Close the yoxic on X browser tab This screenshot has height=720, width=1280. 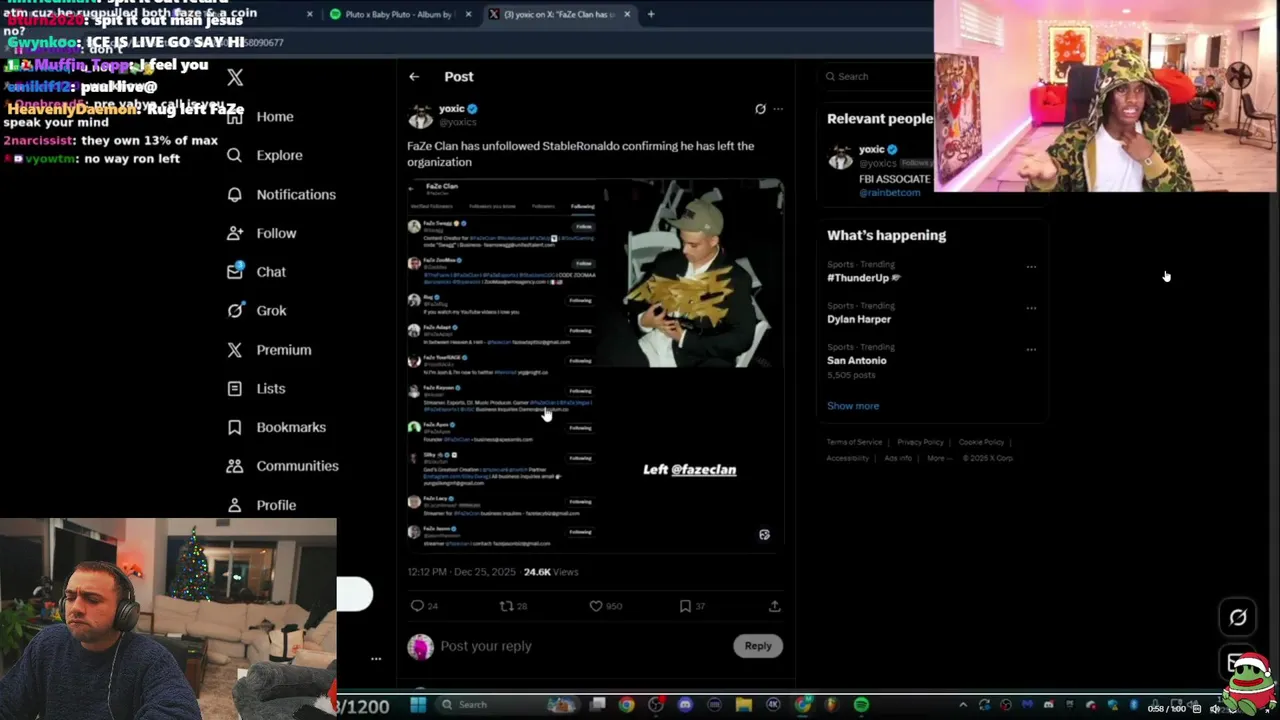(x=627, y=14)
